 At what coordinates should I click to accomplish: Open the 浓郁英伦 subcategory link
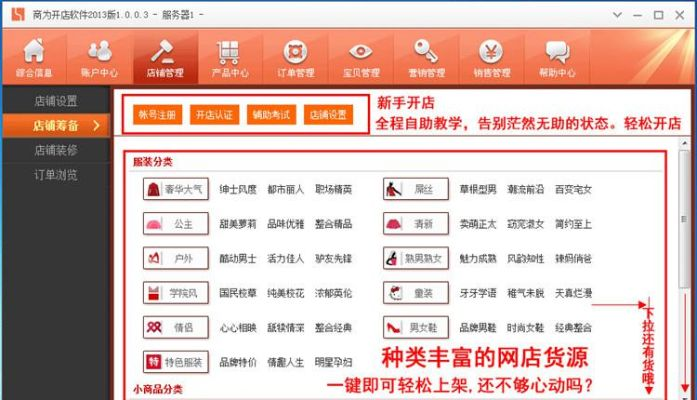333,293
